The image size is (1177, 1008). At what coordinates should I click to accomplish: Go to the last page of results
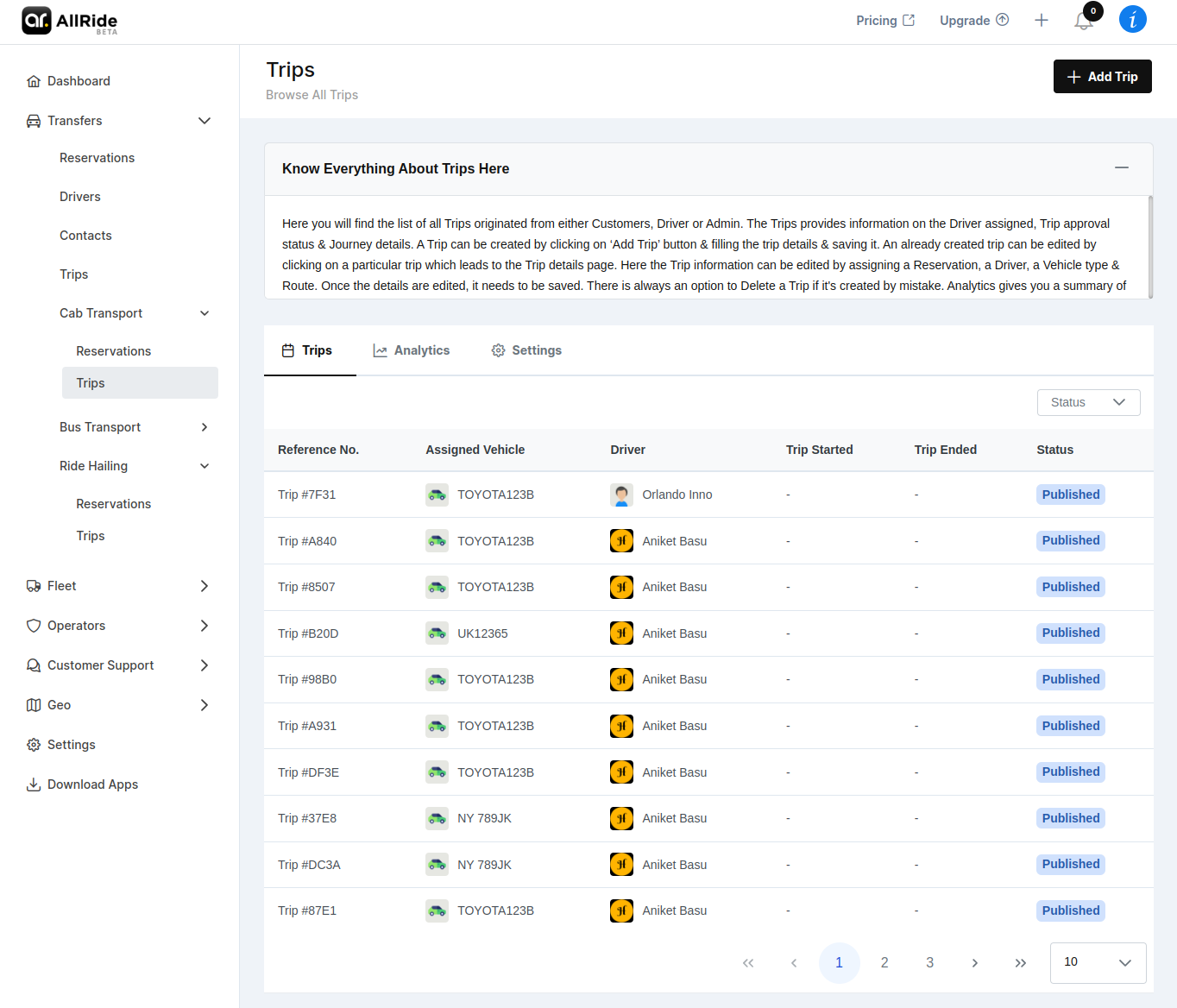(1020, 963)
